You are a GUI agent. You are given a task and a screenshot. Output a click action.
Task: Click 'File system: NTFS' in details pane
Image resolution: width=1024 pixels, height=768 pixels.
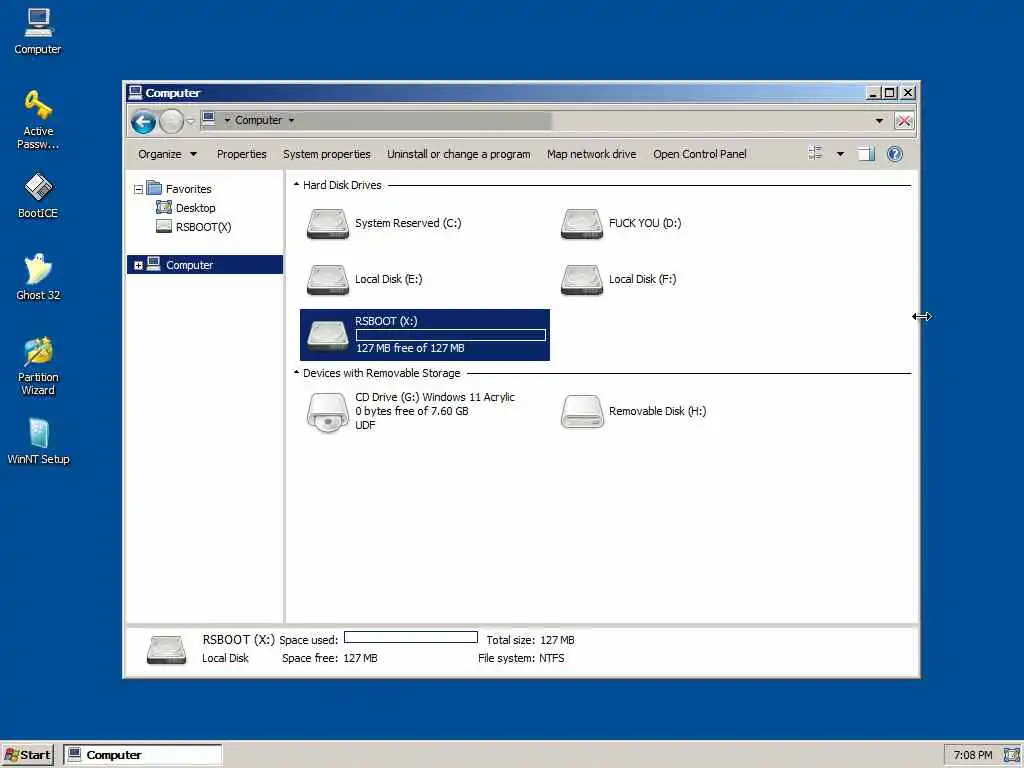[x=521, y=658]
